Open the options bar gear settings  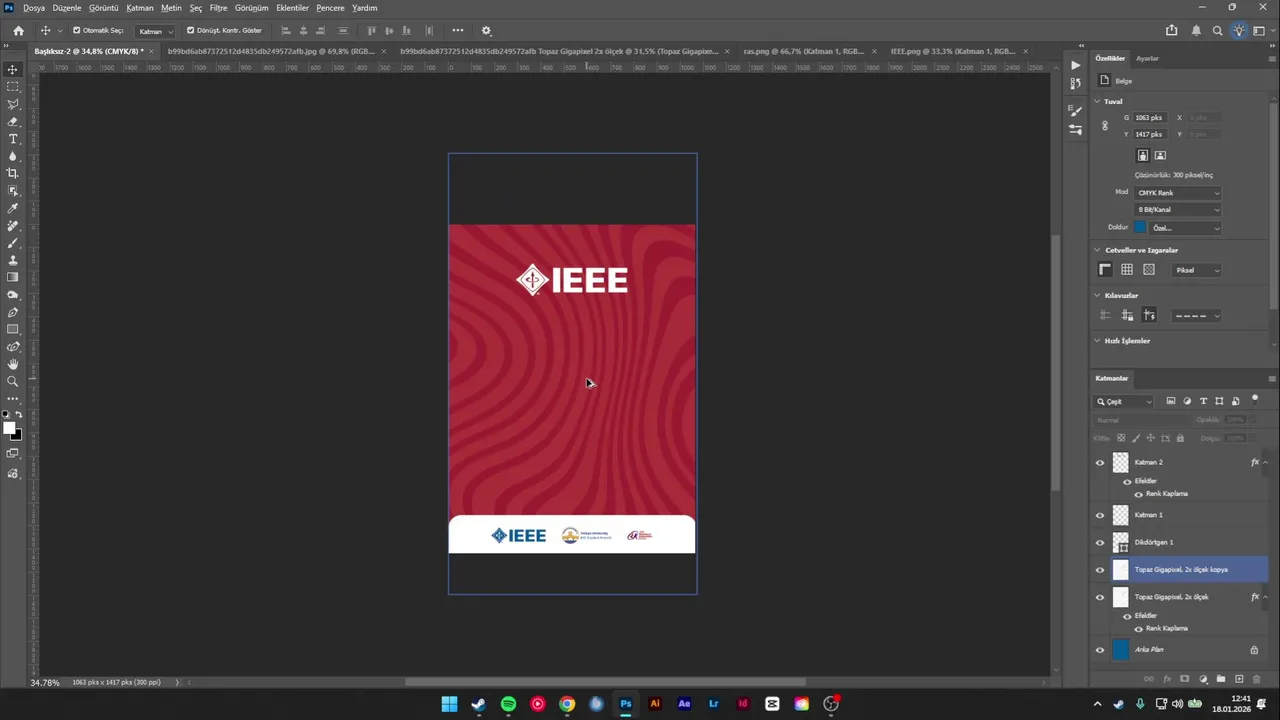(x=487, y=31)
